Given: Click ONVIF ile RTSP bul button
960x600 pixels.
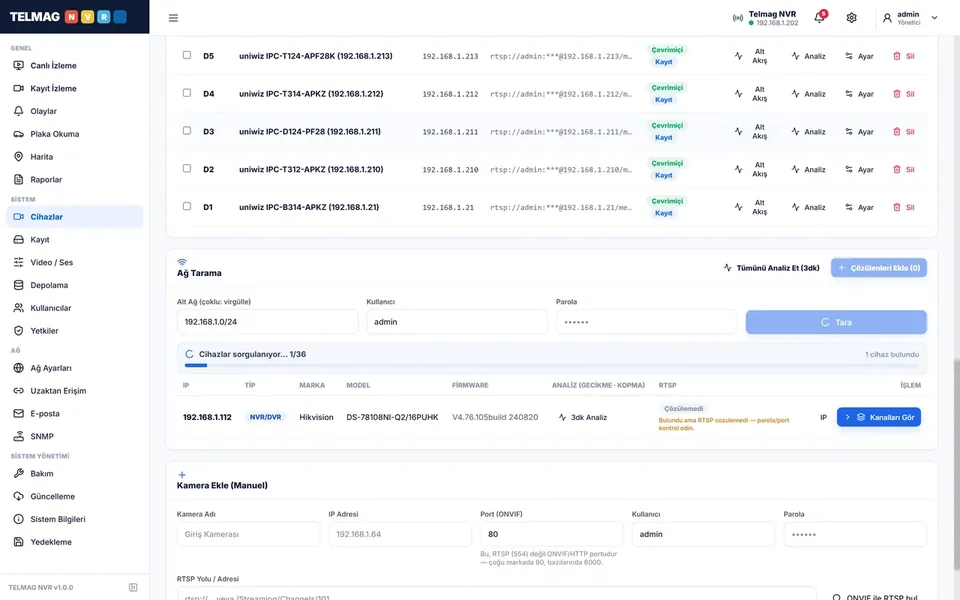Looking at the screenshot, I should [877, 597].
